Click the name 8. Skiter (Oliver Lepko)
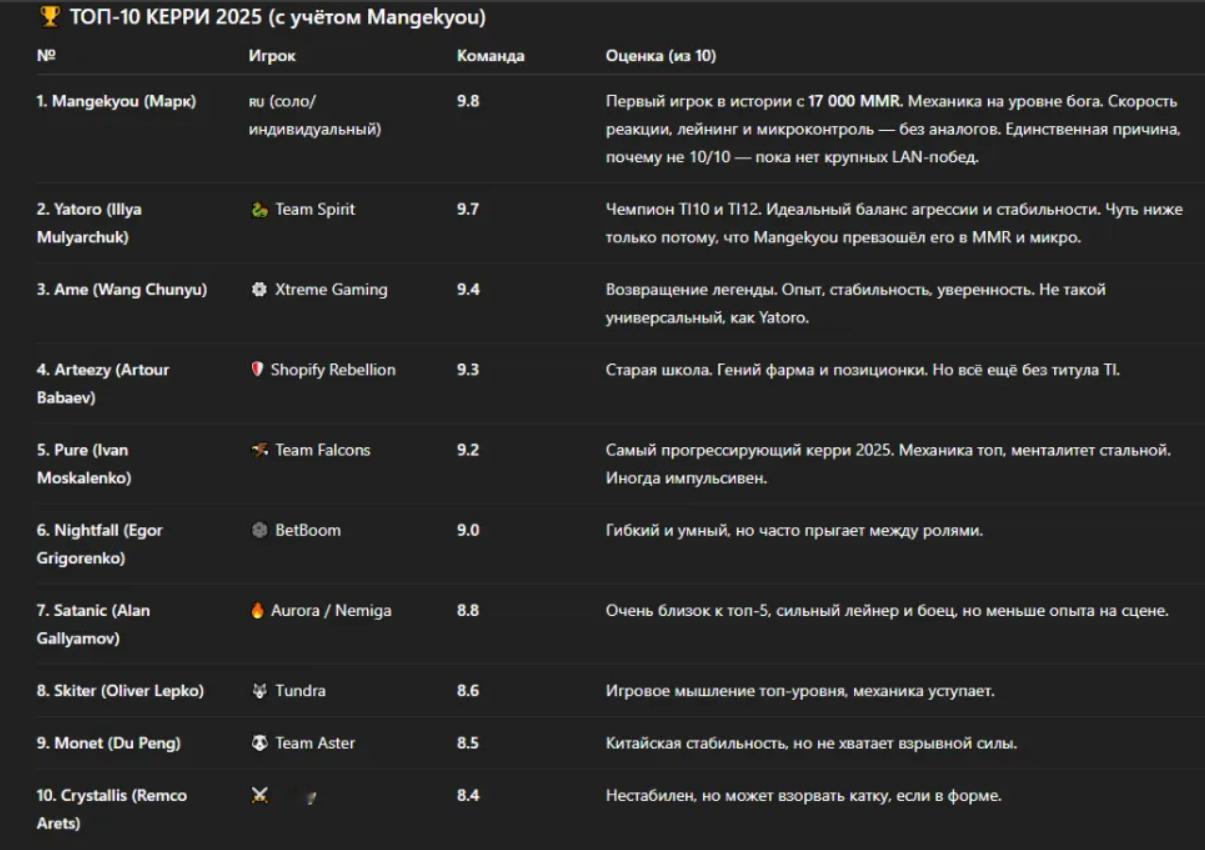The height and width of the screenshot is (850, 1205). point(120,691)
